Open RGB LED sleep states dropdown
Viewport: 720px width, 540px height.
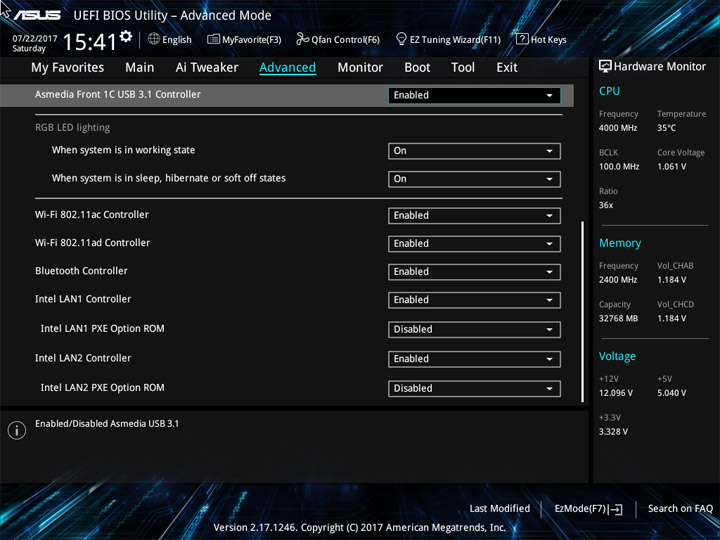coord(474,179)
